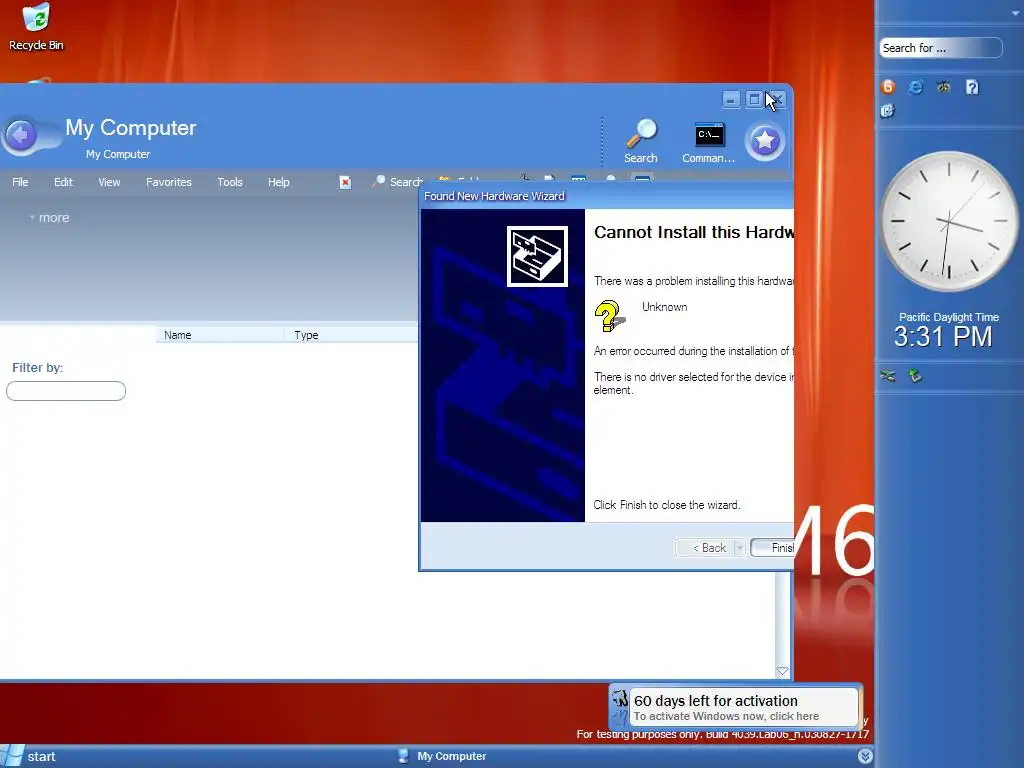This screenshot has width=1024, height=768.
Task: Open the File menu
Action: 20,182
